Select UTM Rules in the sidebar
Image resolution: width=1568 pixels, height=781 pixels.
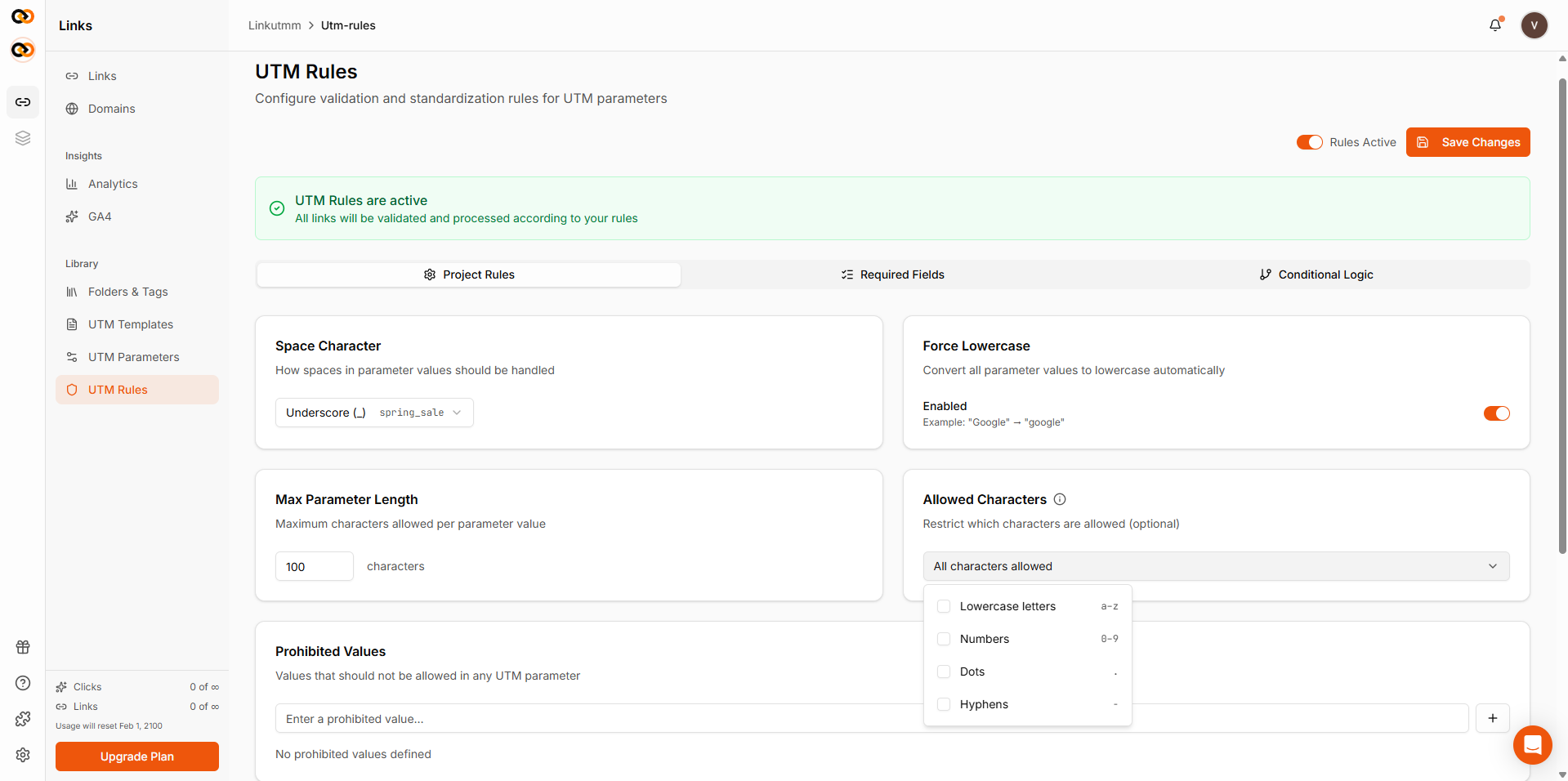(x=137, y=390)
